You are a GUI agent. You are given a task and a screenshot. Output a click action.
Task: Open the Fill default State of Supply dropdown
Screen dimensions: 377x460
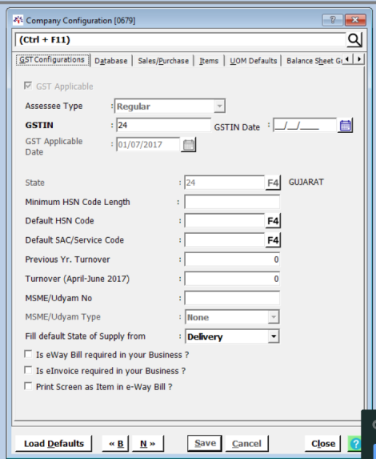tap(273, 336)
